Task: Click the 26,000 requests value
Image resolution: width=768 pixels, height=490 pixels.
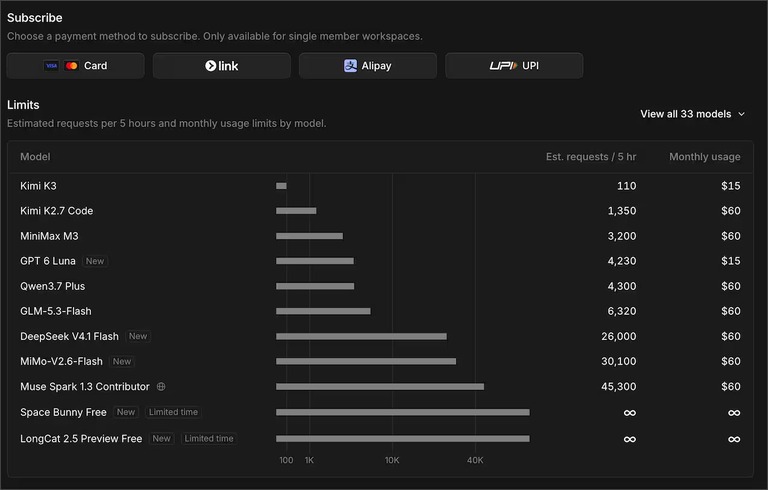Action: tap(619, 336)
